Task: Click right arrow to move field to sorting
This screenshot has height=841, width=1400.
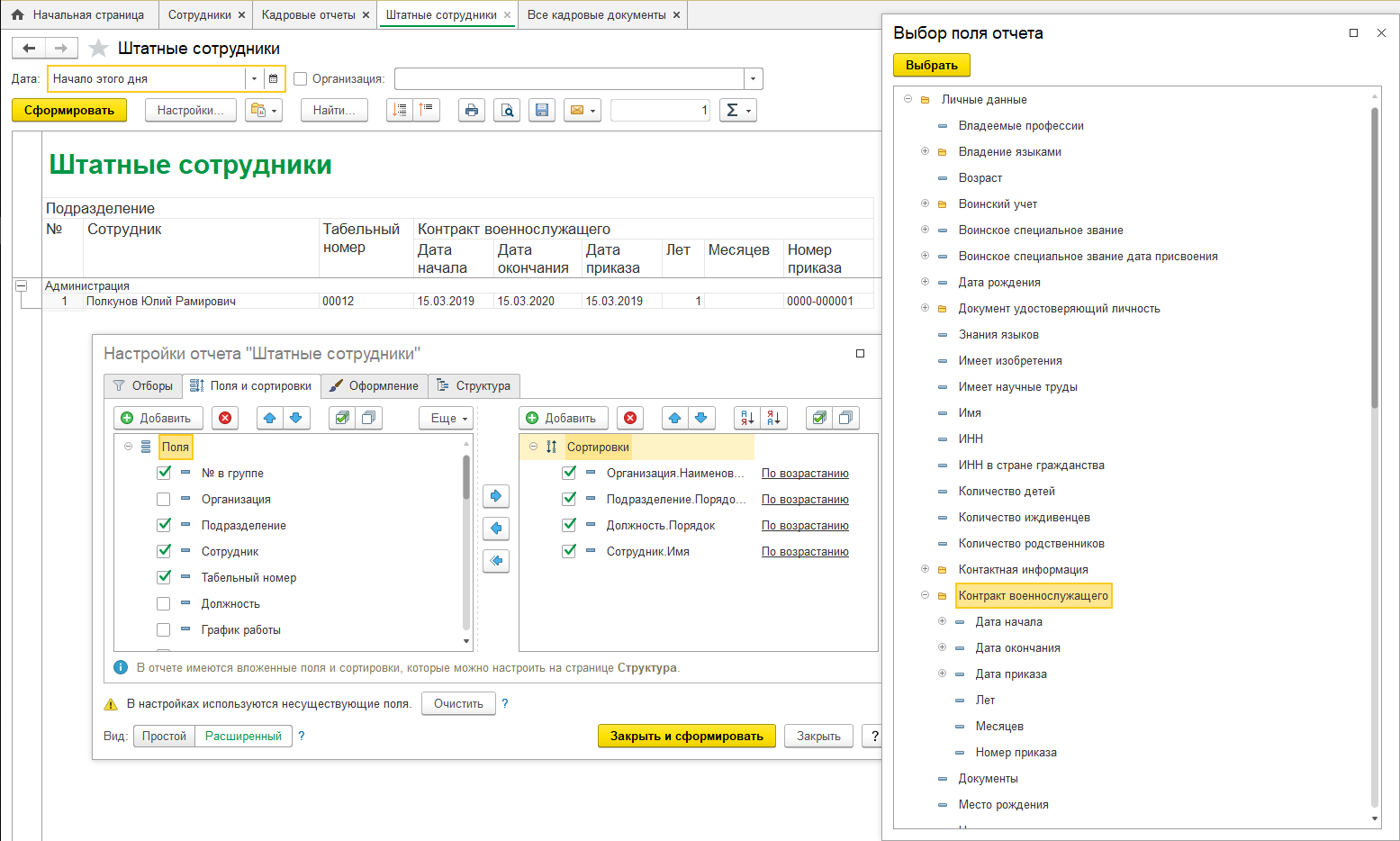Action: [x=496, y=496]
